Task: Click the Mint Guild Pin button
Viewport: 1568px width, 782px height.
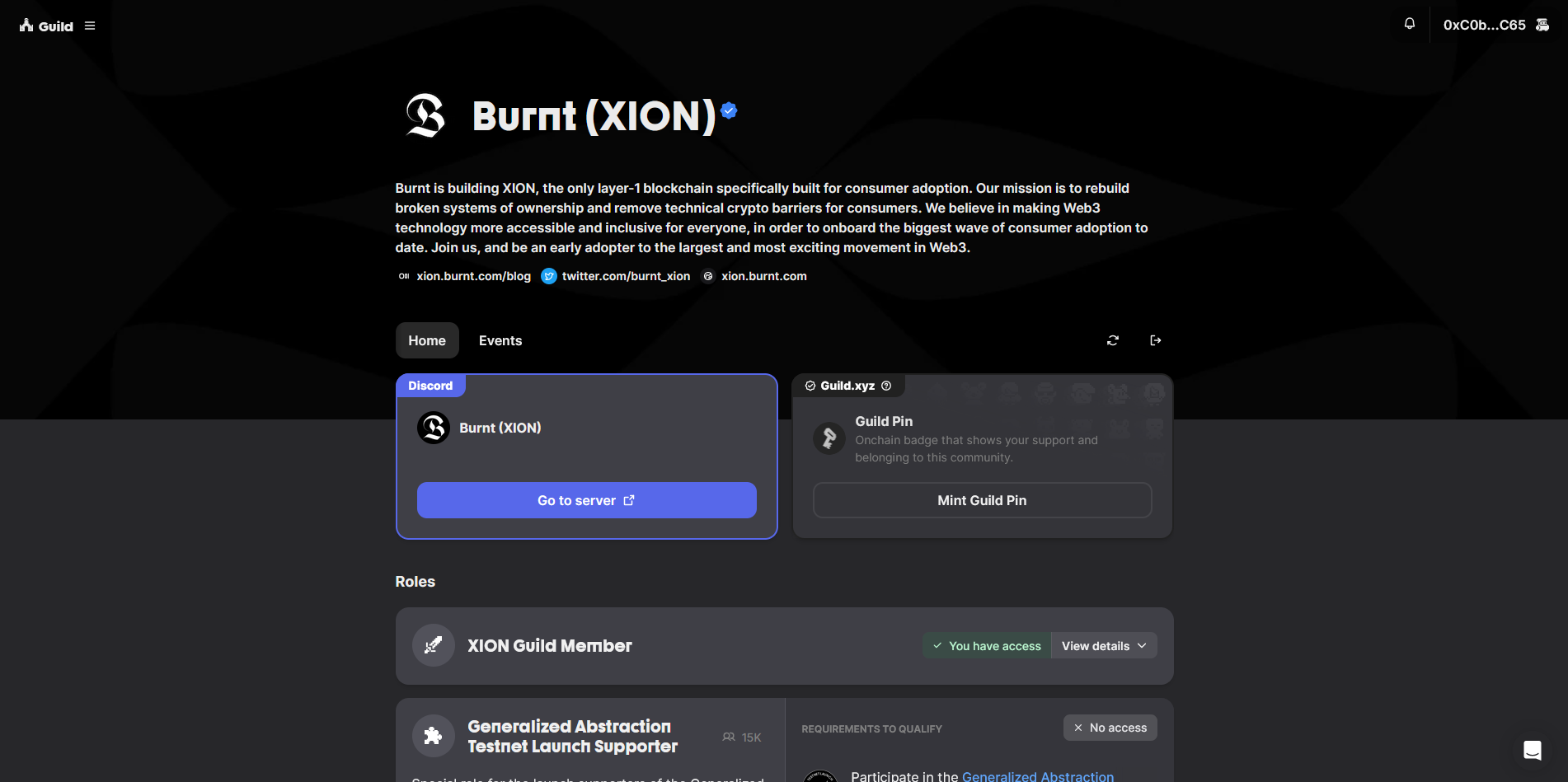Action: (981, 500)
